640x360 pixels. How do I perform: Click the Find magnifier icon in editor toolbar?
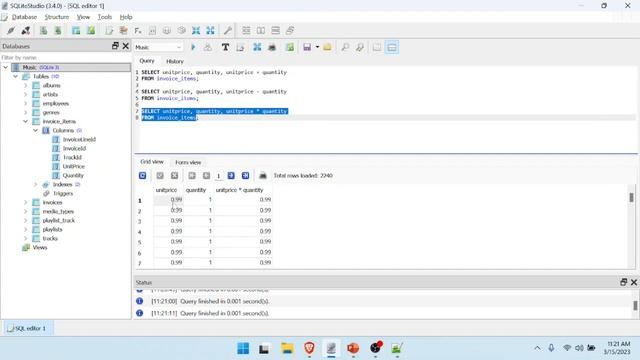pos(345,47)
